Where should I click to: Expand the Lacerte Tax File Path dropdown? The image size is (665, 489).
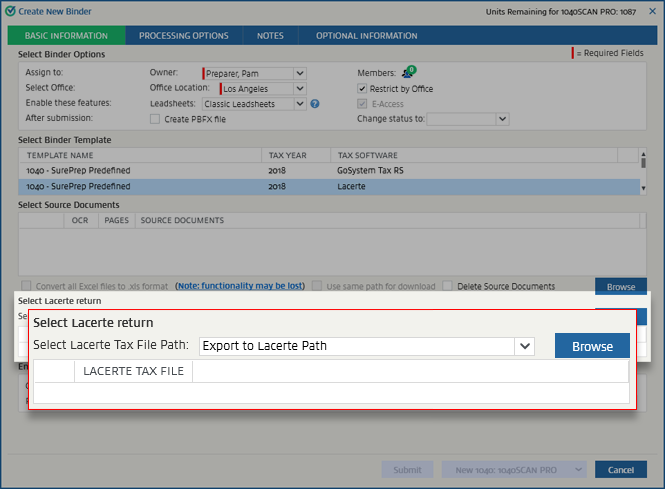click(525, 346)
